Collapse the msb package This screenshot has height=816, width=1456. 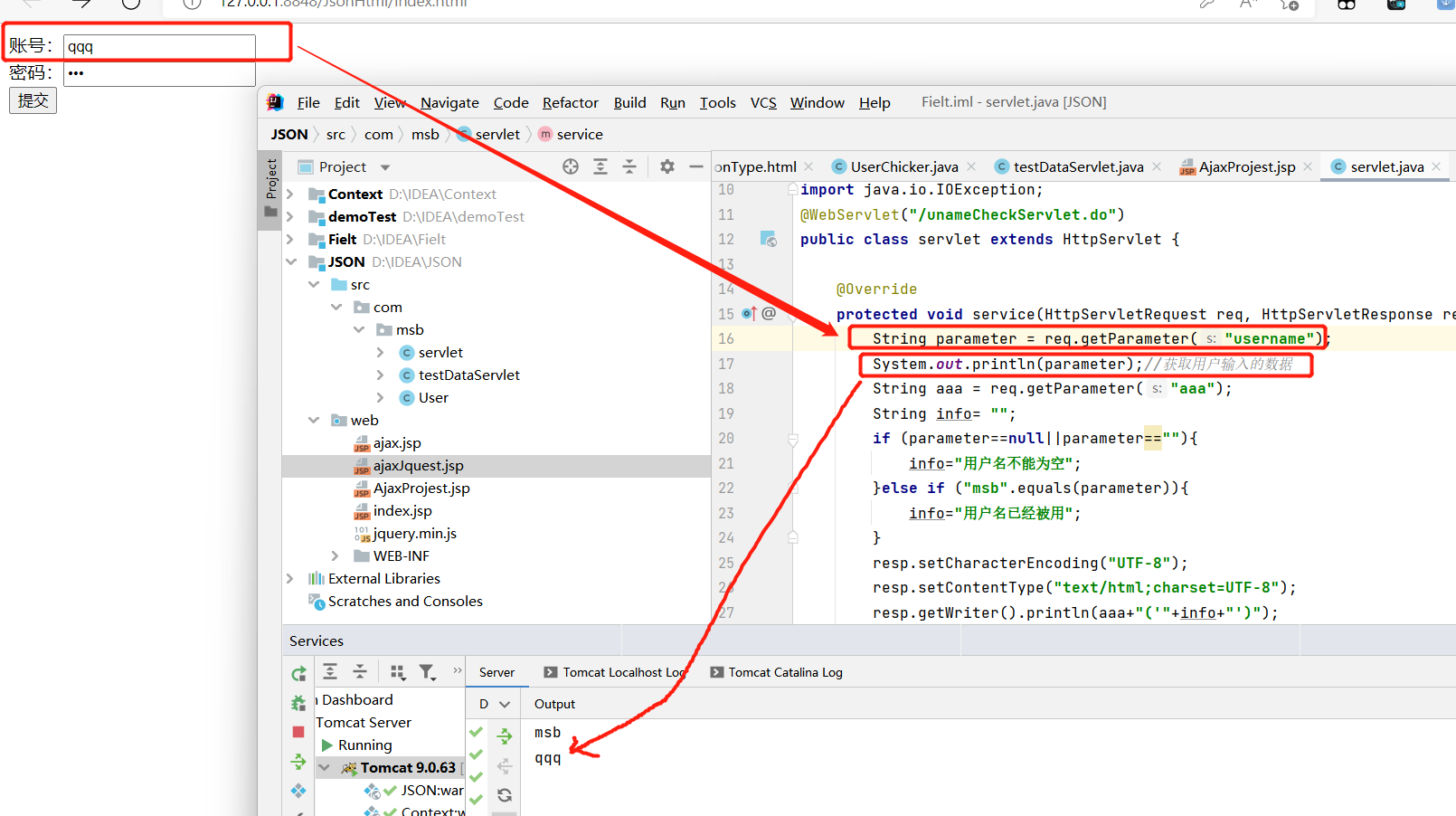pyautogui.click(x=359, y=329)
